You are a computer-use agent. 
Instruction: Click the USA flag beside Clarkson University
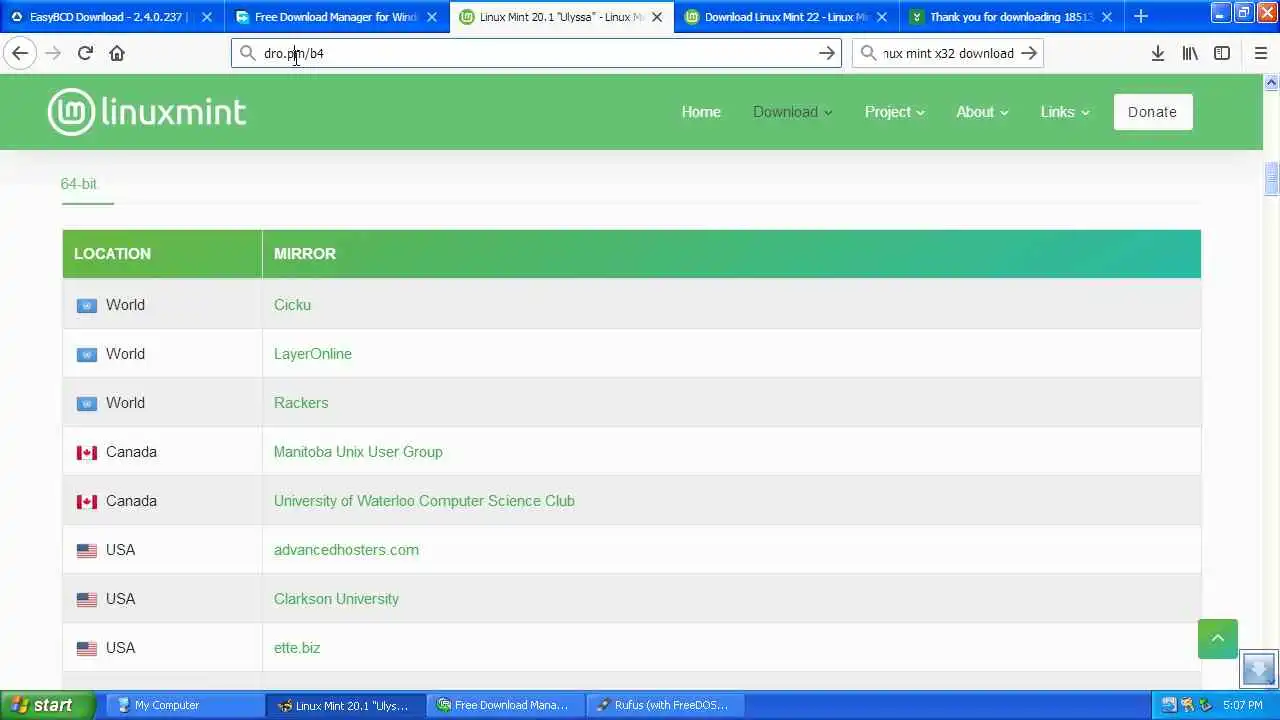tap(87, 599)
